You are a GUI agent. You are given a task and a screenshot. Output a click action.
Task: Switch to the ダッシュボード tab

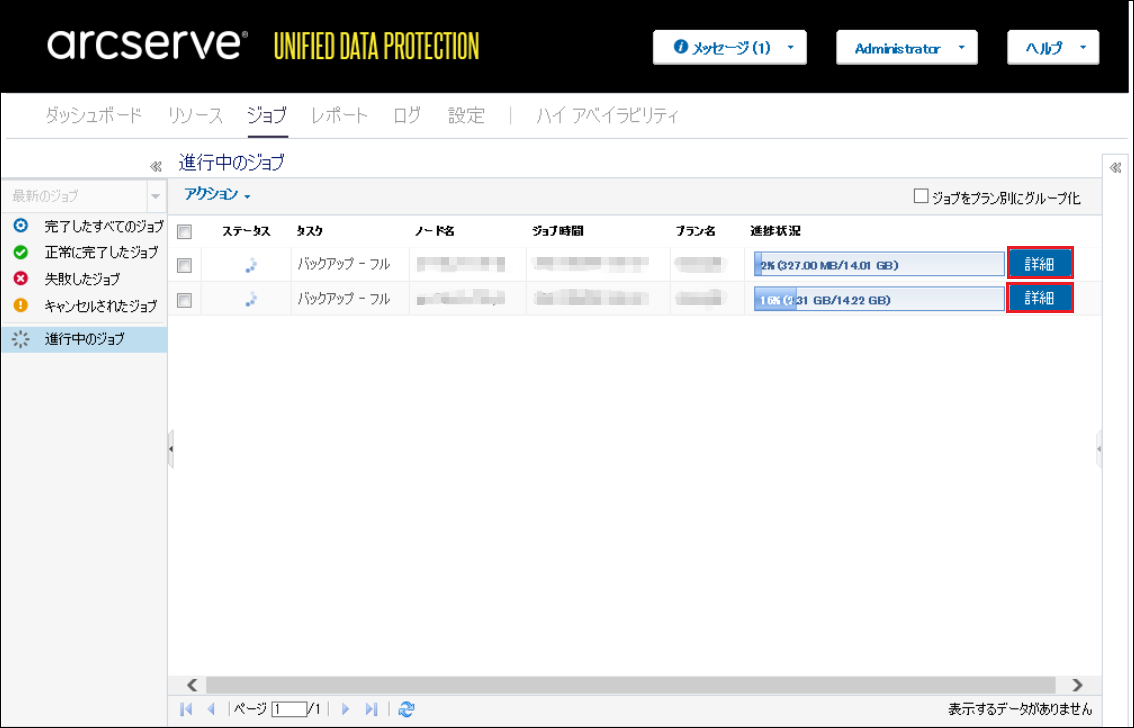click(94, 116)
